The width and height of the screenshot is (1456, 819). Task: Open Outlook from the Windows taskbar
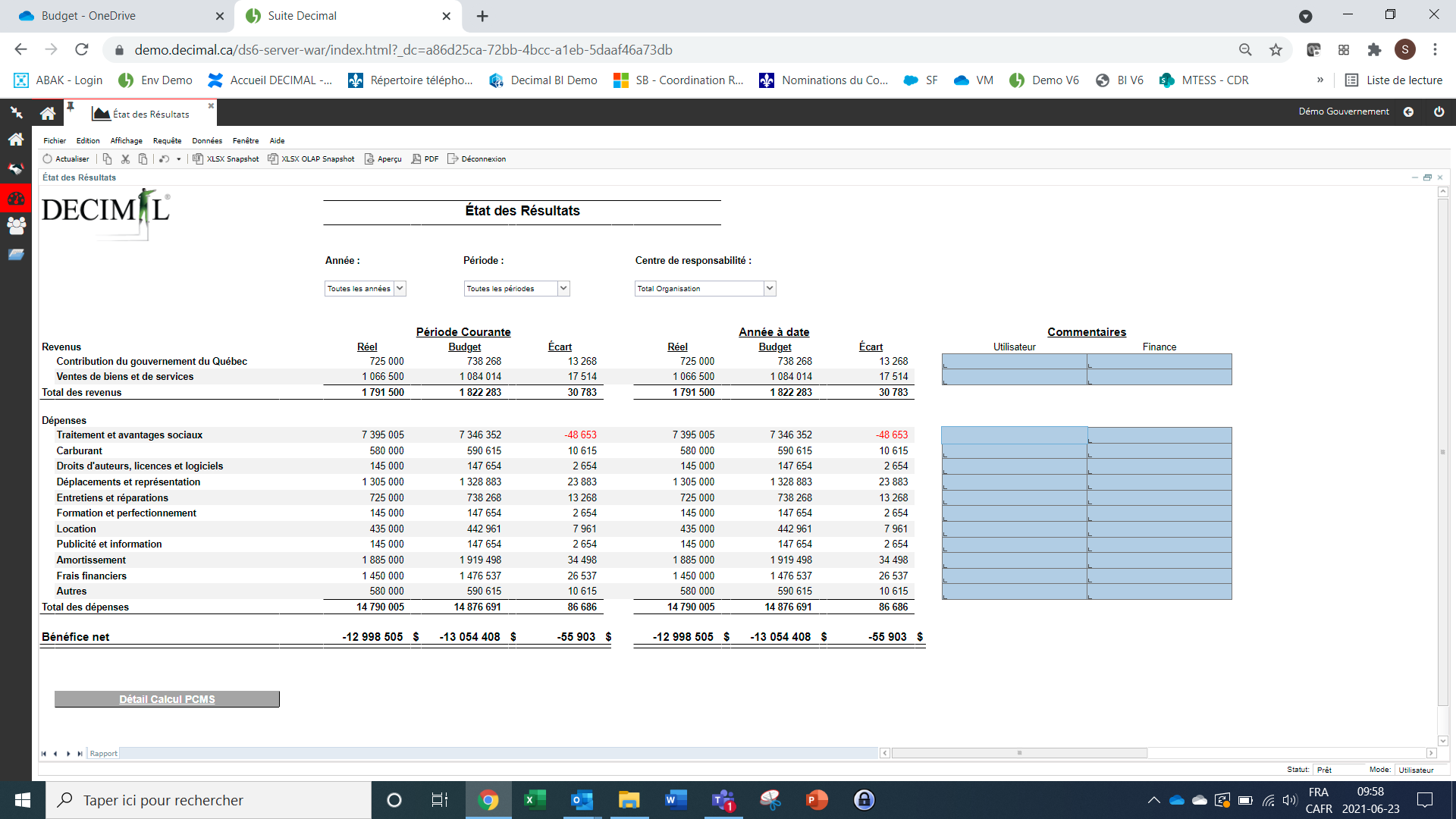pyautogui.click(x=582, y=800)
